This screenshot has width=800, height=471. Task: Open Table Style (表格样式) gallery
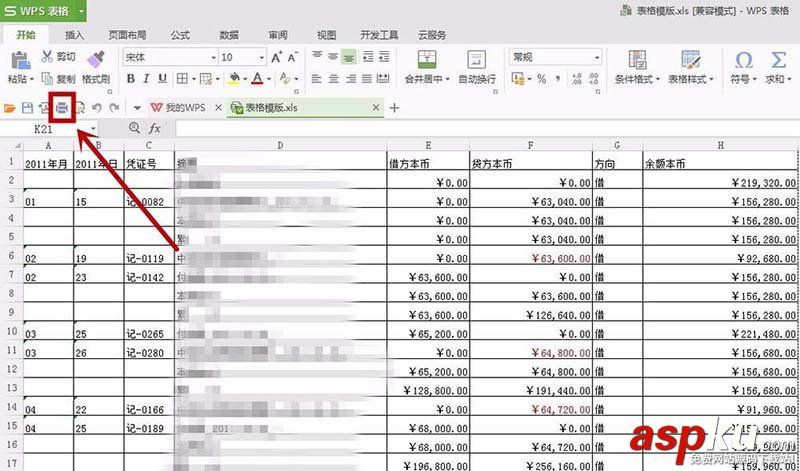(691, 66)
